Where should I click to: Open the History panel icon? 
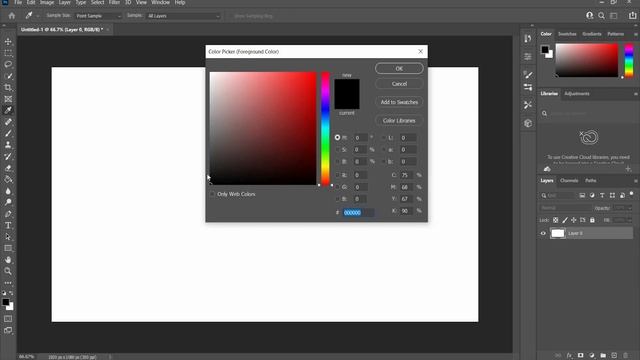[528, 38]
